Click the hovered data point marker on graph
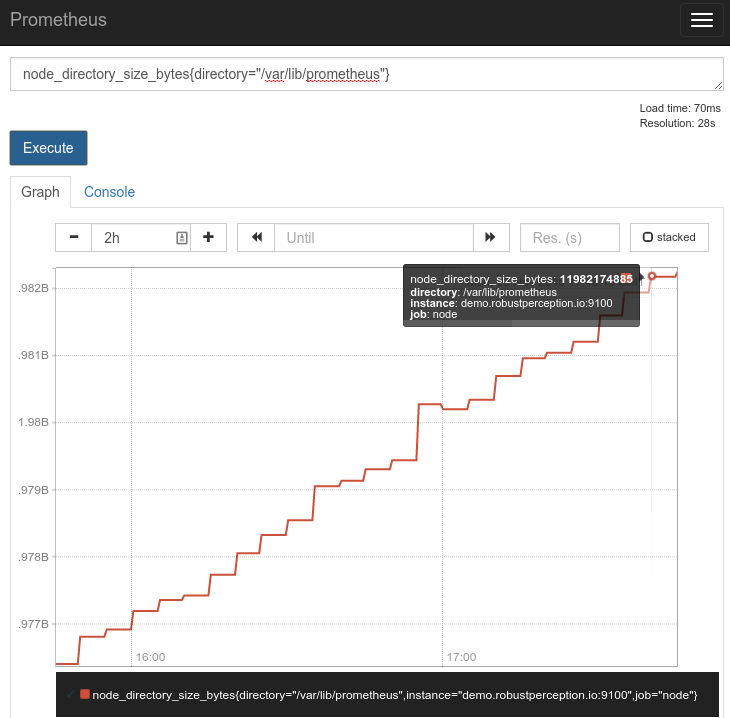The width and height of the screenshot is (730, 718). click(x=652, y=276)
